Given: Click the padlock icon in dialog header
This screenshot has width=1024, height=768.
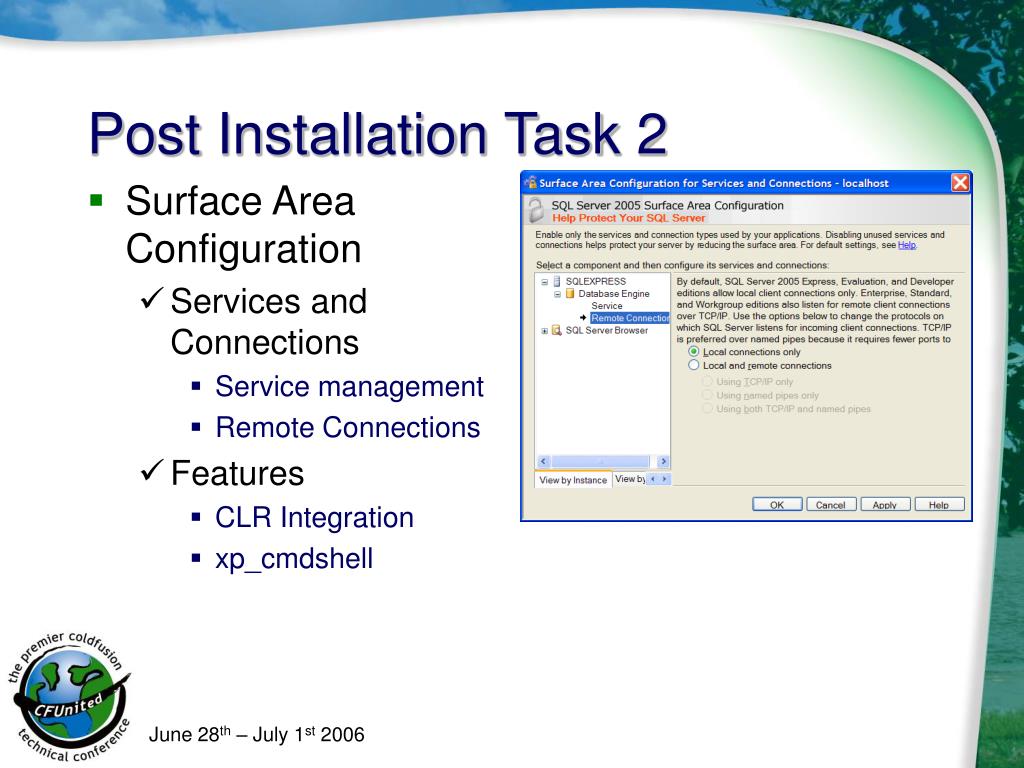Looking at the screenshot, I should pos(536,210).
